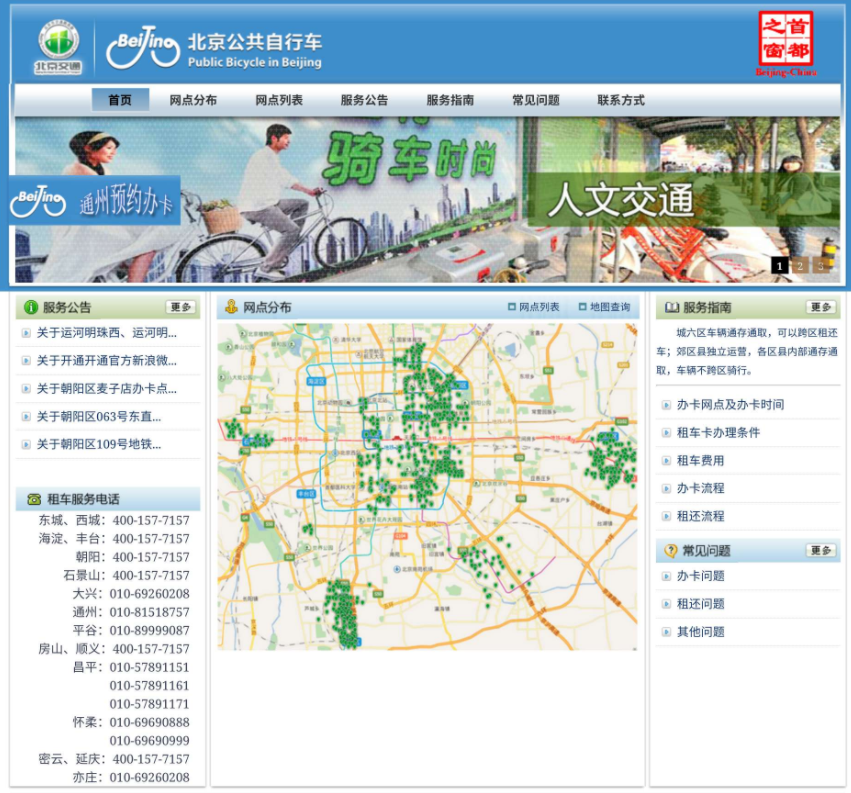This screenshot has height=793, width=851.
Task: Click the 更多 button in 服务指南 panel
Action: tap(820, 307)
